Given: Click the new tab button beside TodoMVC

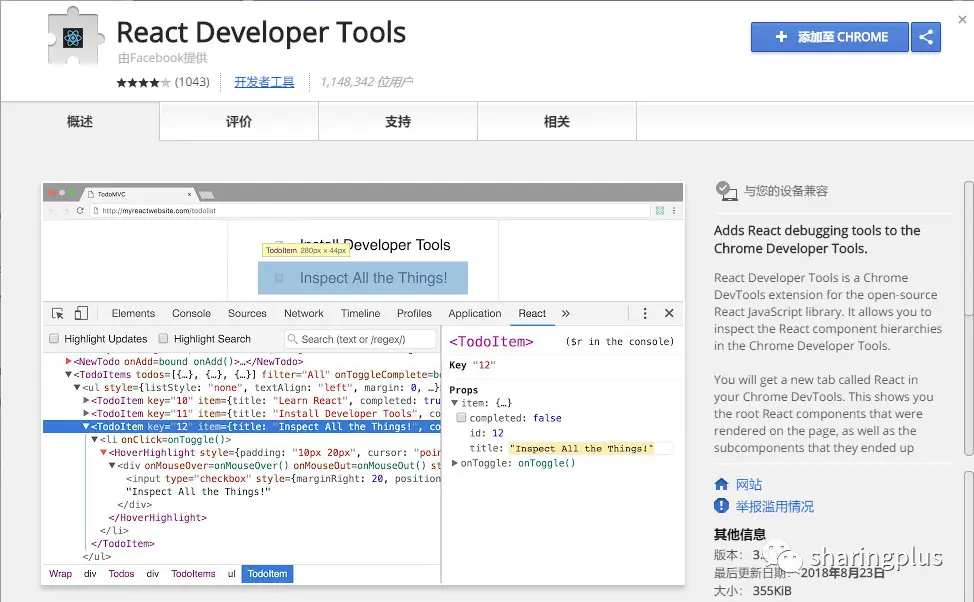Looking at the screenshot, I should 207,195.
